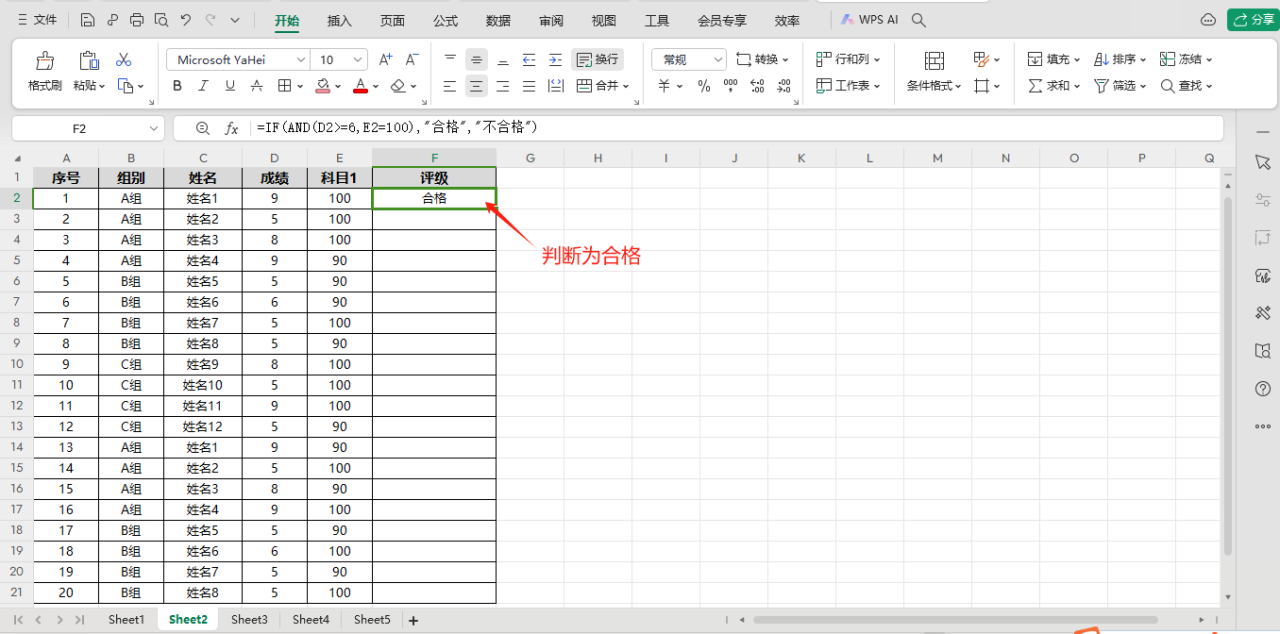Apply the fill color bucket icon
The image size is (1280, 634).
tap(323, 86)
